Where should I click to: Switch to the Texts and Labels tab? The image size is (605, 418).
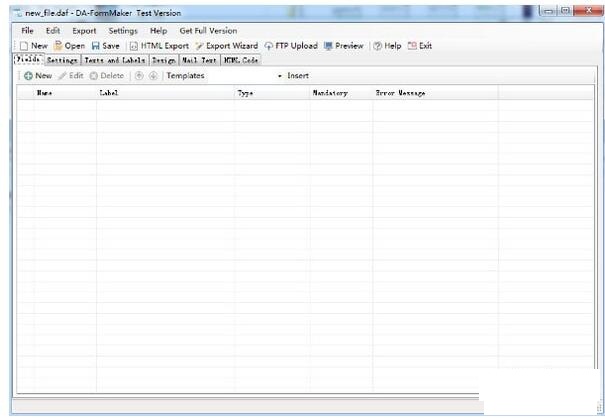click(x=115, y=60)
